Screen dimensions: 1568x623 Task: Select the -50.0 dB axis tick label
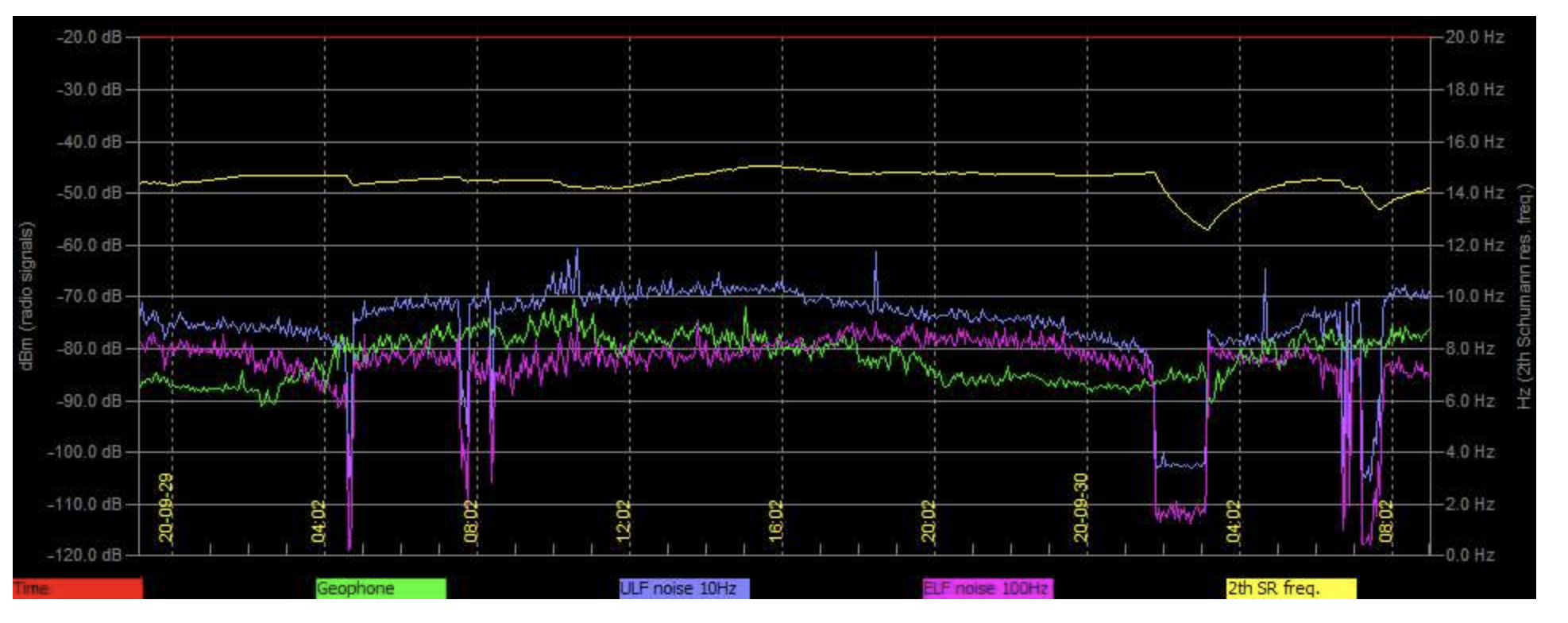(89, 193)
